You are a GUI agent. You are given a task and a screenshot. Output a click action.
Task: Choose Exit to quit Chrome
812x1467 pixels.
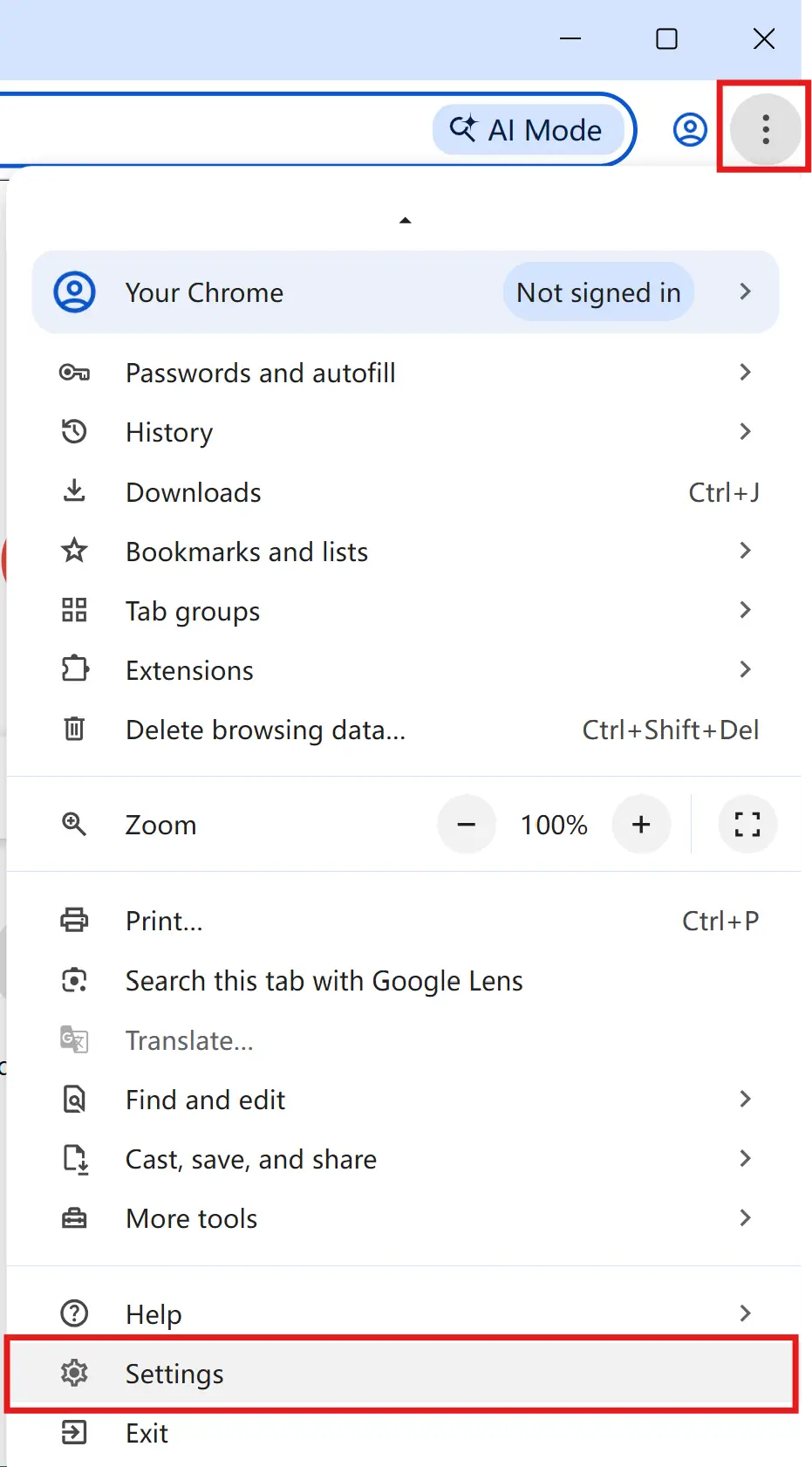[x=405, y=1433]
